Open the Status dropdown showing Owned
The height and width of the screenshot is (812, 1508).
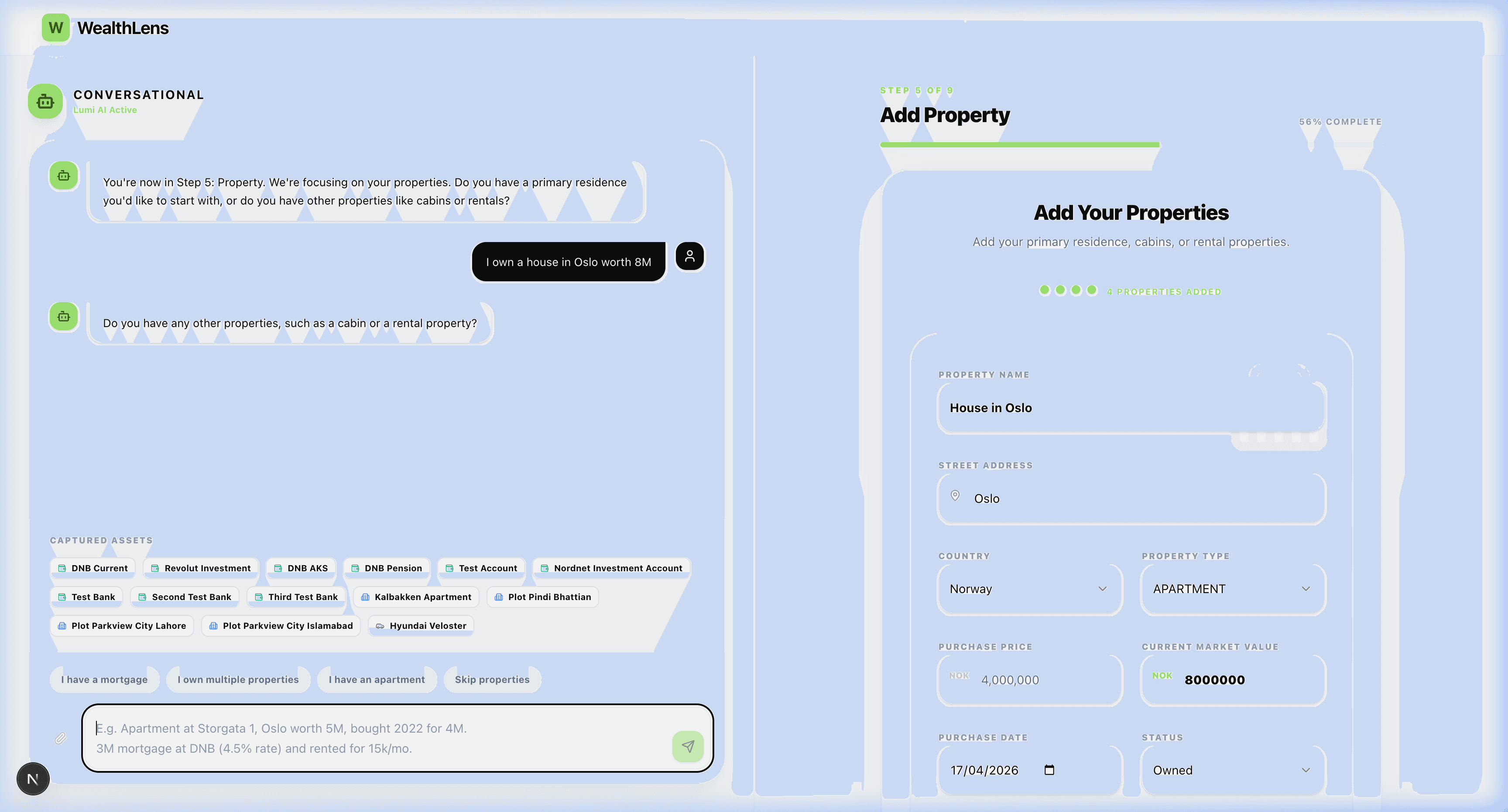tap(1232, 771)
